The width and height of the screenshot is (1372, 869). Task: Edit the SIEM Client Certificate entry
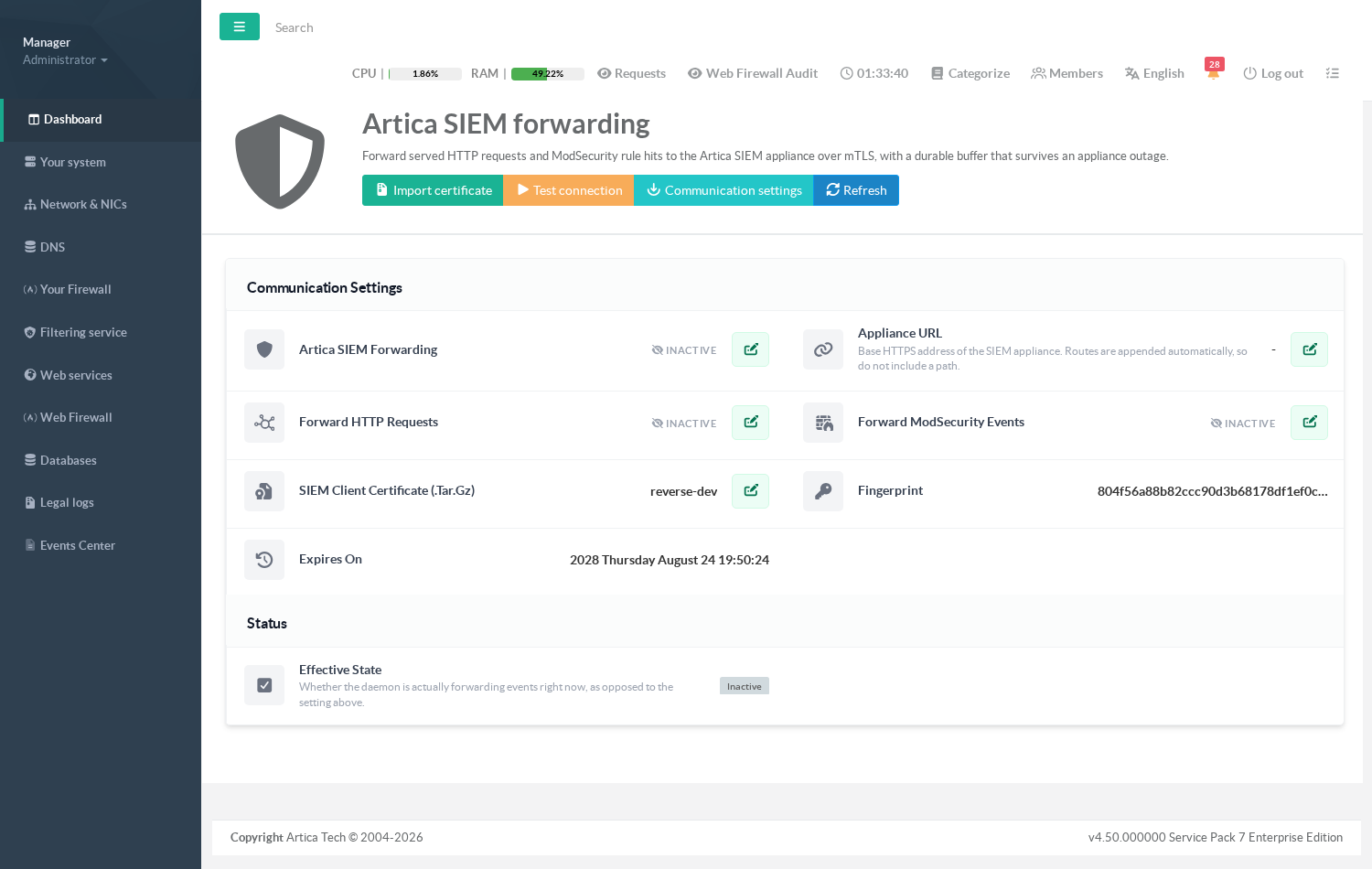click(750, 491)
